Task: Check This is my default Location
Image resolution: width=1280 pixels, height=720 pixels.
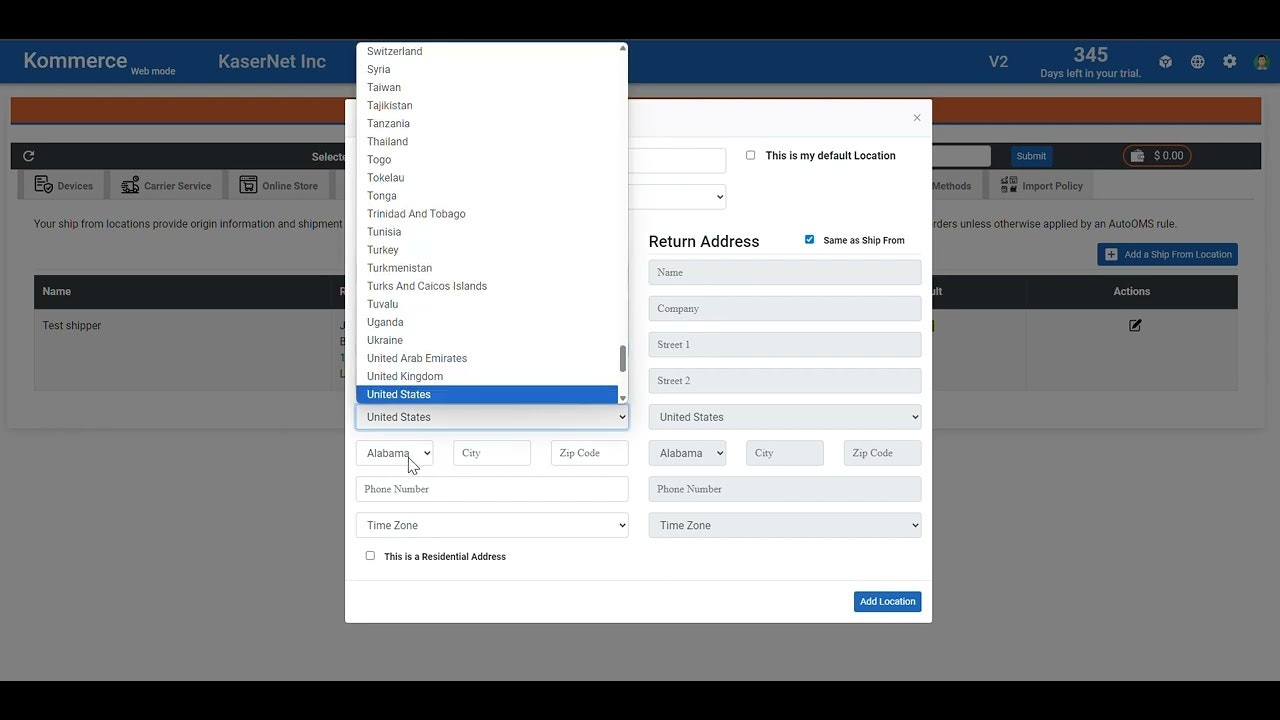Action: click(750, 155)
